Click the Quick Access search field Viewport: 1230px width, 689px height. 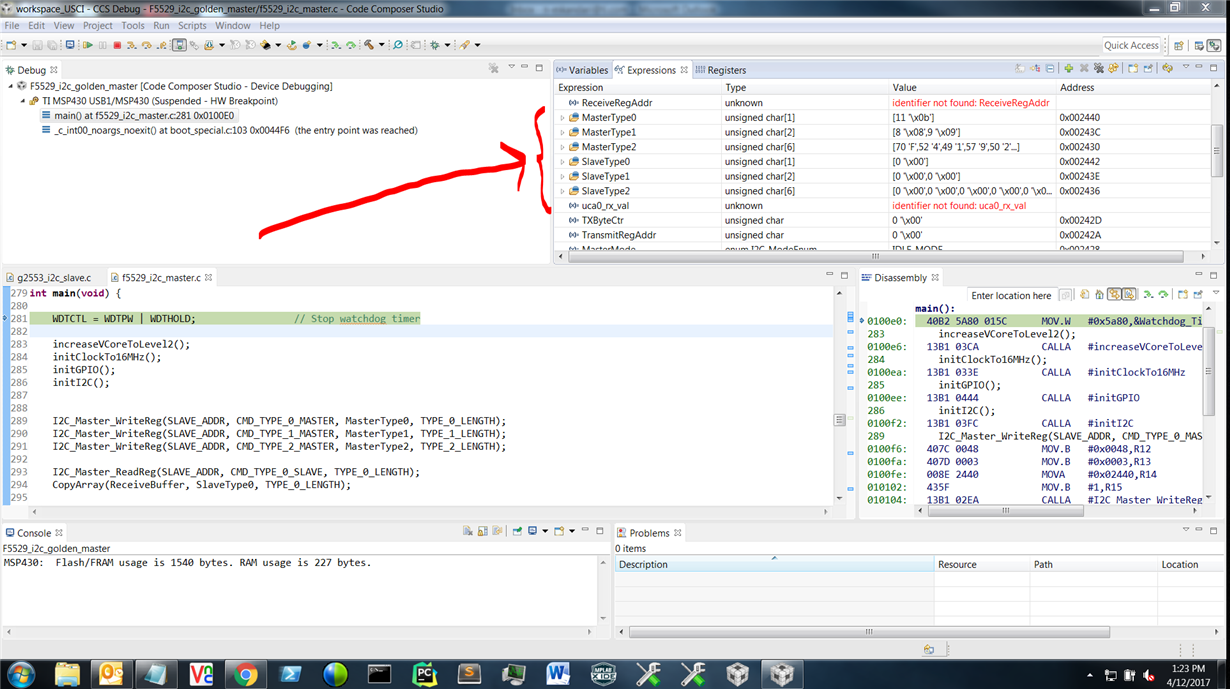coord(1131,45)
